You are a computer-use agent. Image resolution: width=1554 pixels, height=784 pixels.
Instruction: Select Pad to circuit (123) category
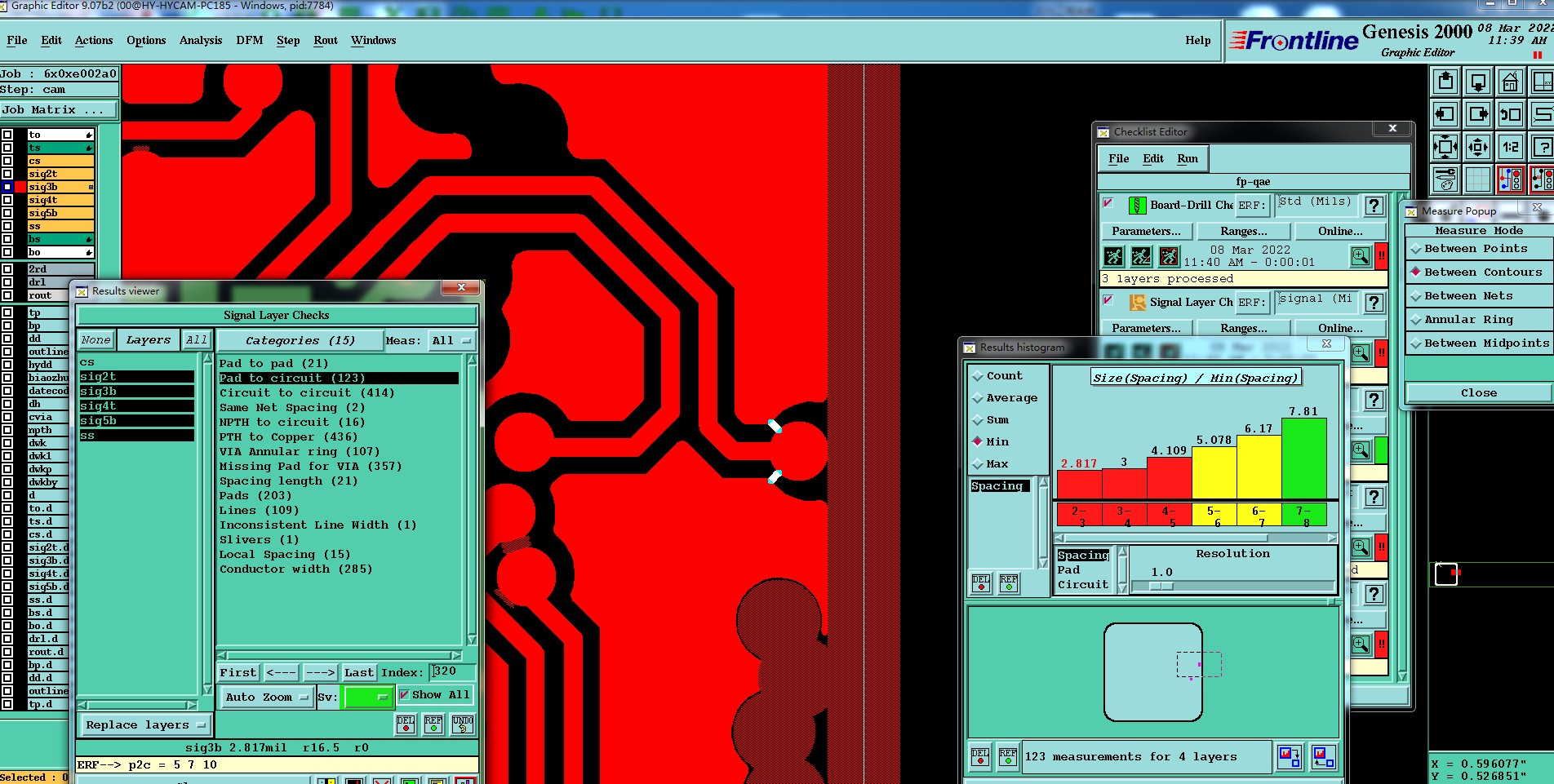point(338,379)
